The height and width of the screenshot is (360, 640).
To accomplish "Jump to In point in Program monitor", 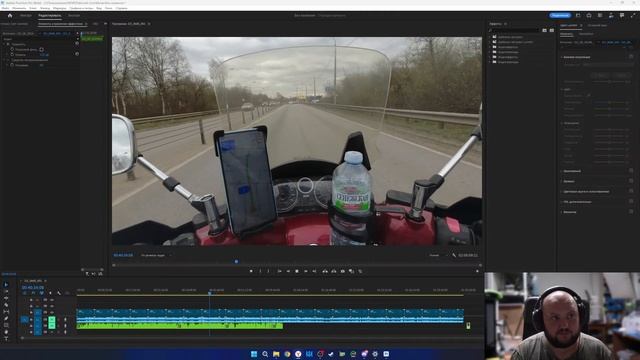I will (280, 271).
